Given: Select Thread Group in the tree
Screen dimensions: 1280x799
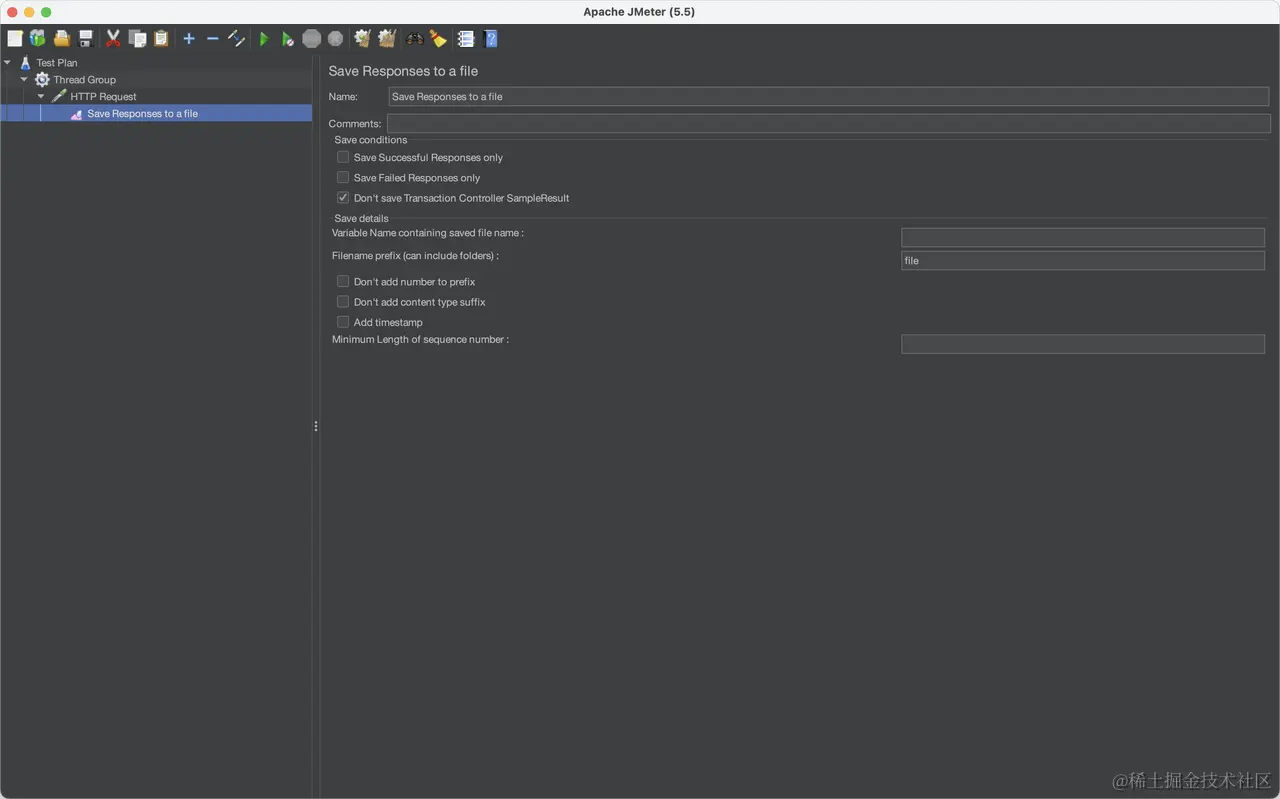Looking at the screenshot, I should (x=85, y=80).
